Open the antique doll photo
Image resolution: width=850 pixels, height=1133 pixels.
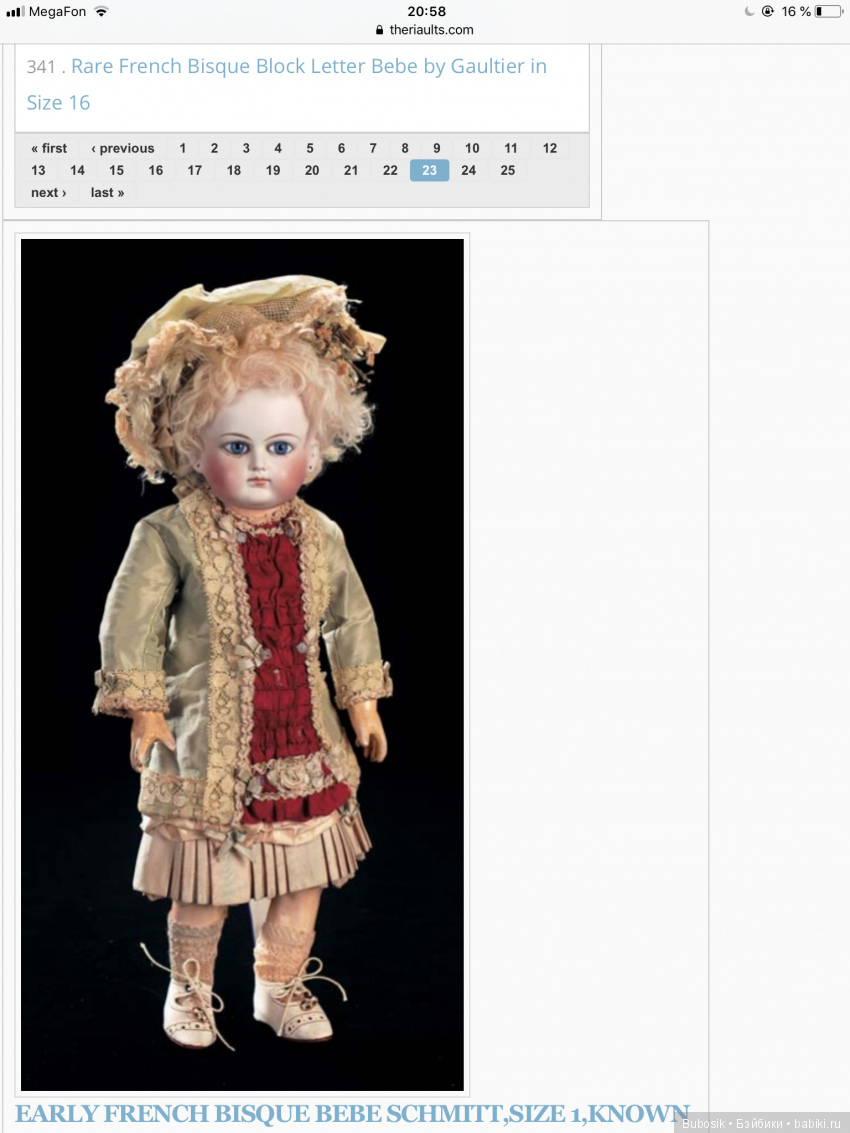242,664
